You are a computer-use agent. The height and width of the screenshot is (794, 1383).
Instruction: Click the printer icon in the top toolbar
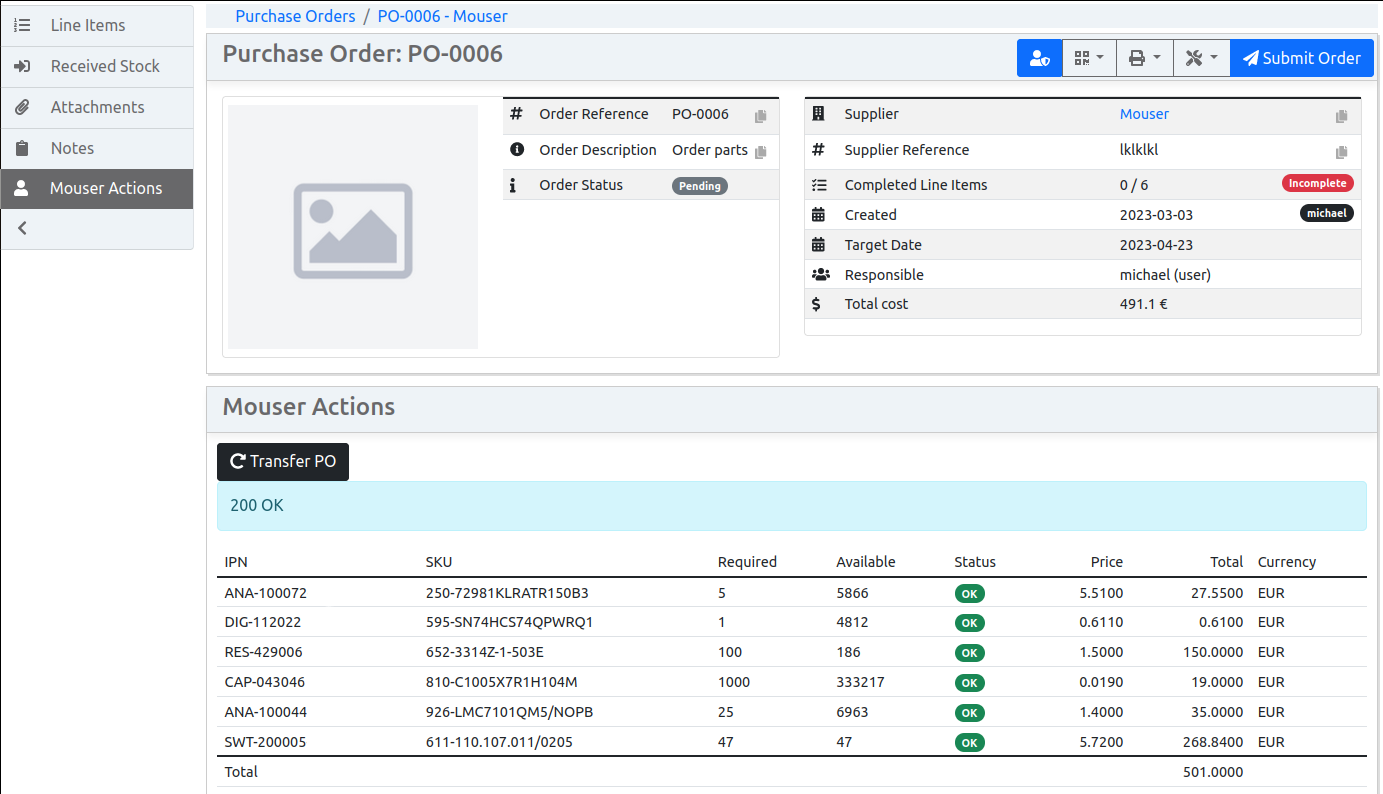pyautogui.click(x=1139, y=58)
